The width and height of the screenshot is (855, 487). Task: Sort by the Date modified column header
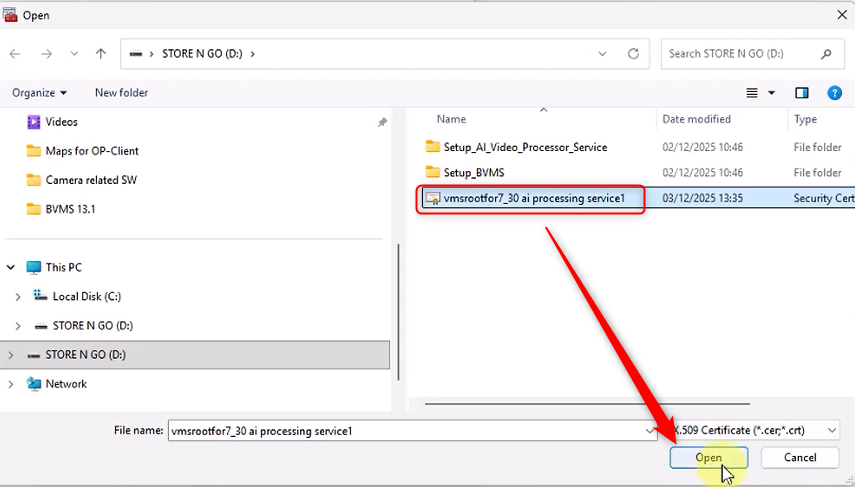[x=696, y=119]
